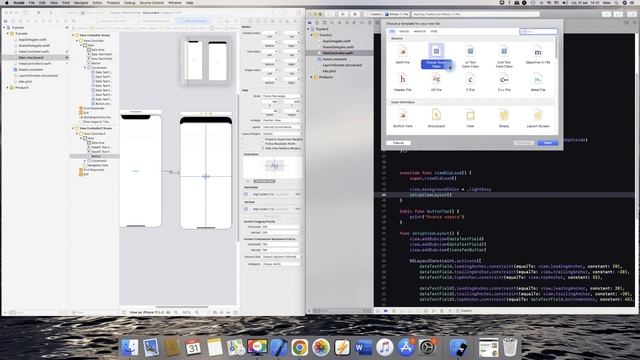Open the Show Frame Rectangle dropdown
The height and width of the screenshot is (360, 640).
click(x=282, y=96)
